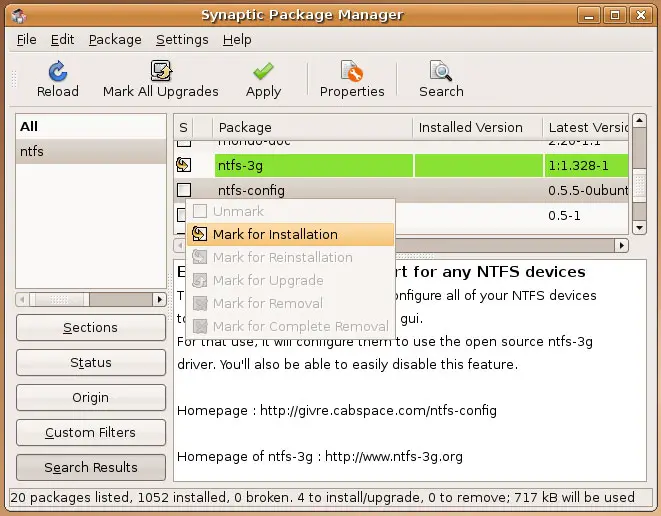This screenshot has height=516, width=661.
Task: Click the status bar package count text
Action: click(322, 497)
